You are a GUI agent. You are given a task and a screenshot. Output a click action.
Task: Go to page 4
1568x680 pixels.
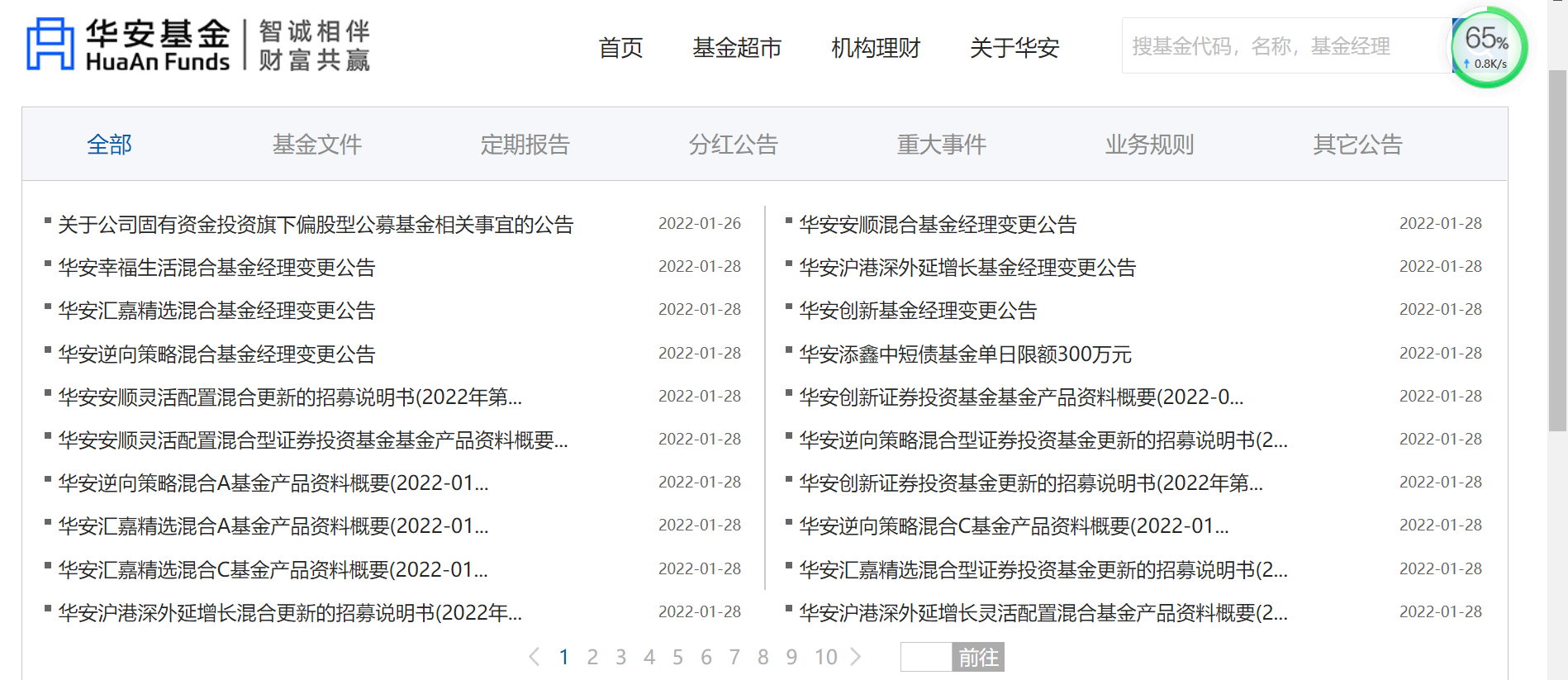[x=649, y=657]
